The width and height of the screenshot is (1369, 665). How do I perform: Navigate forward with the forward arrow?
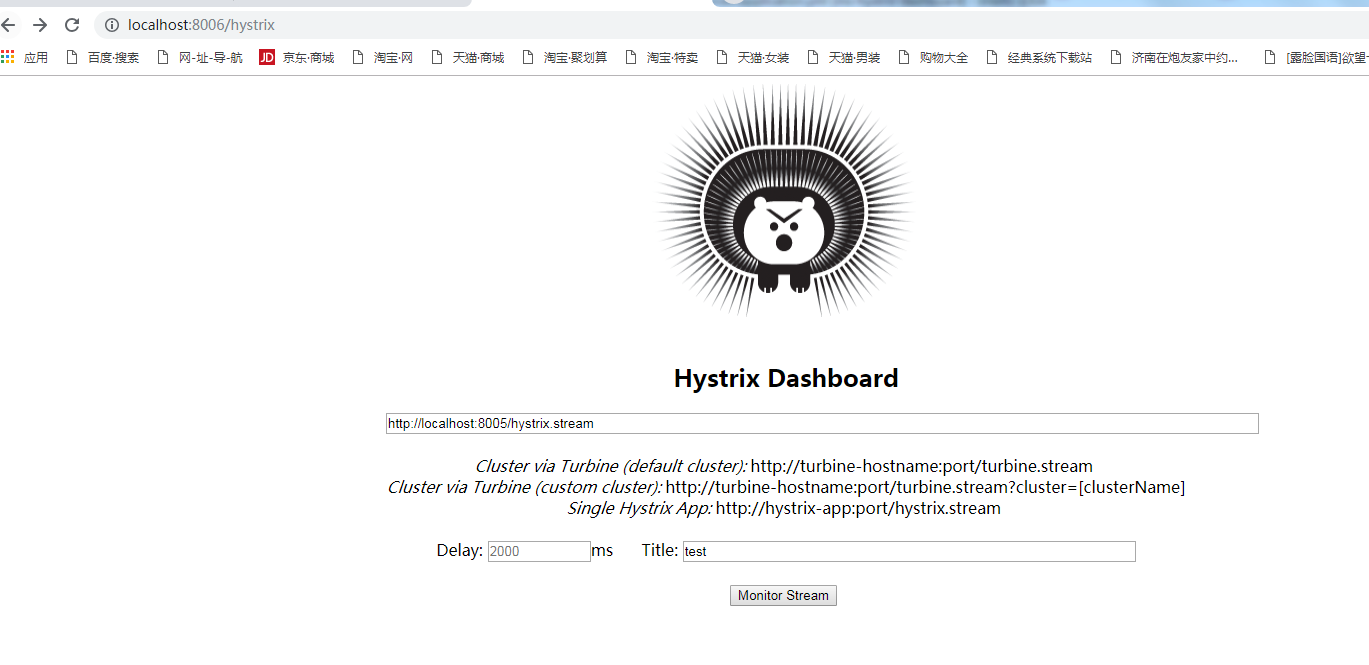coord(39,25)
